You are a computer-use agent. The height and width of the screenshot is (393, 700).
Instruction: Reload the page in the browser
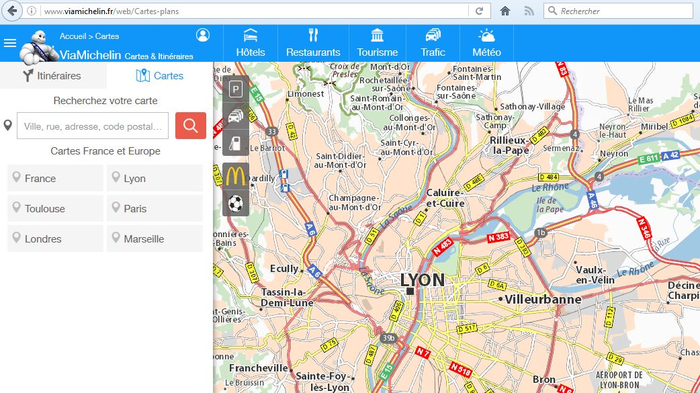(x=479, y=11)
